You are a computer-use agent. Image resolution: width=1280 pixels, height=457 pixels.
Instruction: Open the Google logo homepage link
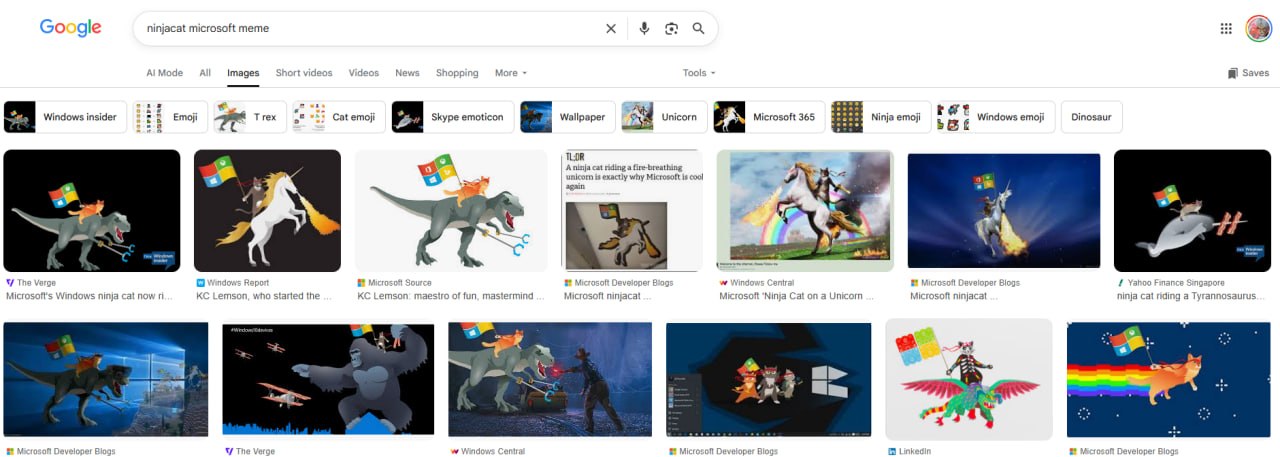70,28
